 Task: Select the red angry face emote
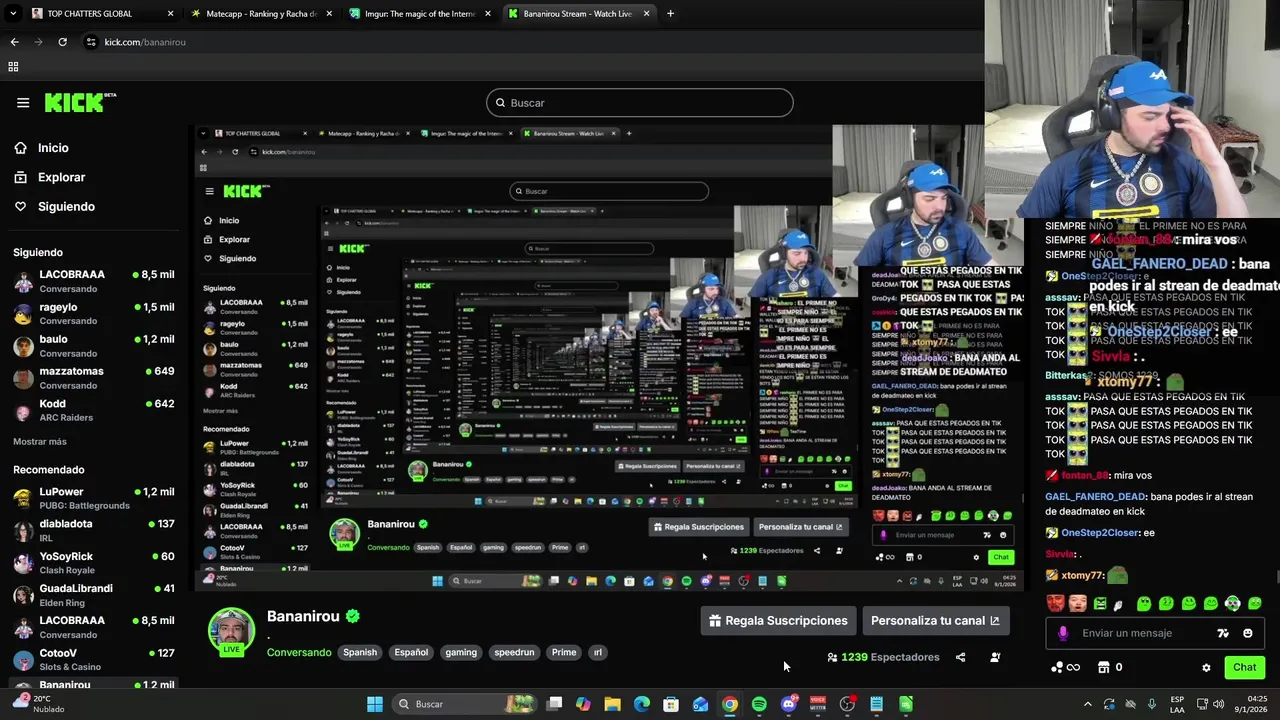click(1055, 603)
